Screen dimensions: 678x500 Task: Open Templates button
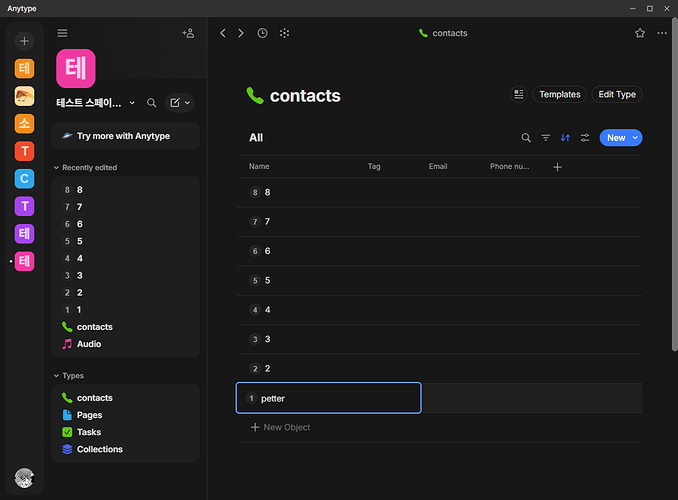(560, 94)
